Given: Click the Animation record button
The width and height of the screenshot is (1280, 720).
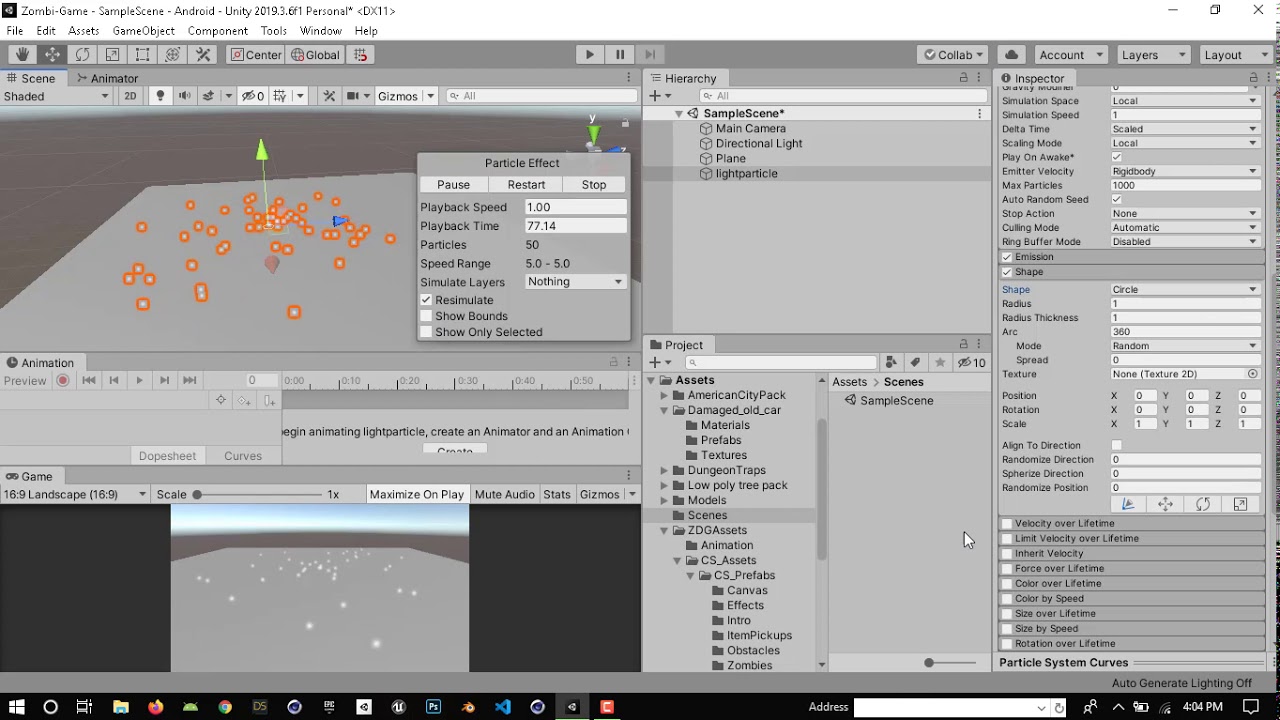Looking at the screenshot, I should (63, 380).
